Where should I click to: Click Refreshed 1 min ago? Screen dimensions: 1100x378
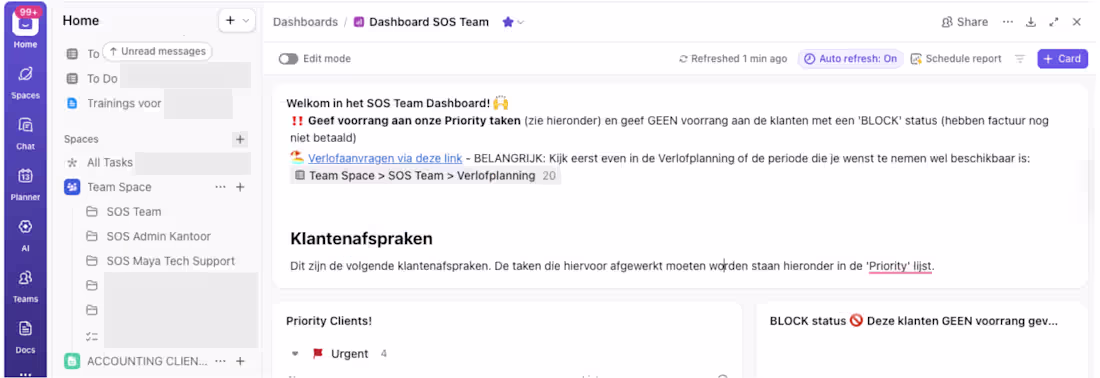(733, 59)
